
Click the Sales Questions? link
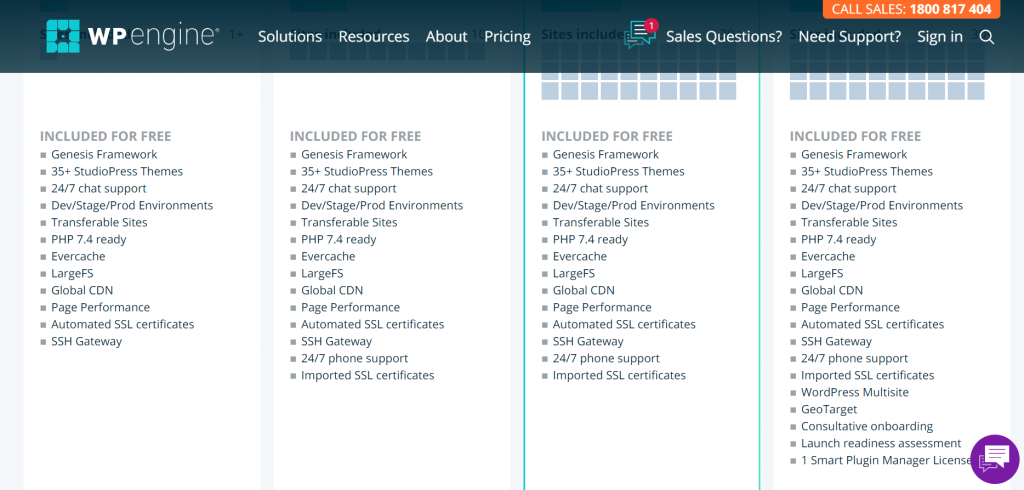pos(724,37)
